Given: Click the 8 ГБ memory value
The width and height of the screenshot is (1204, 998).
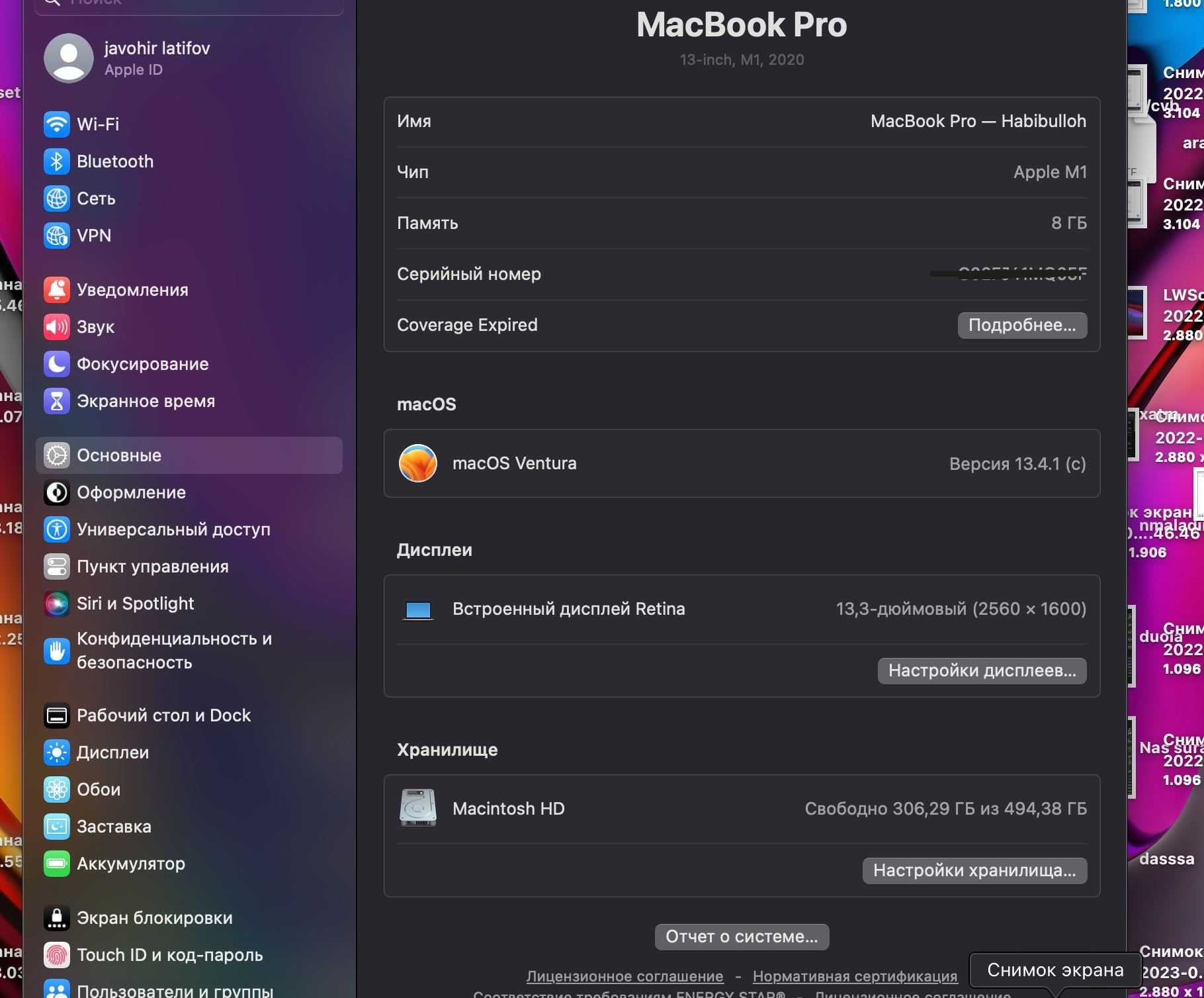Looking at the screenshot, I should pyautogui.click(x=1068, y=223).
